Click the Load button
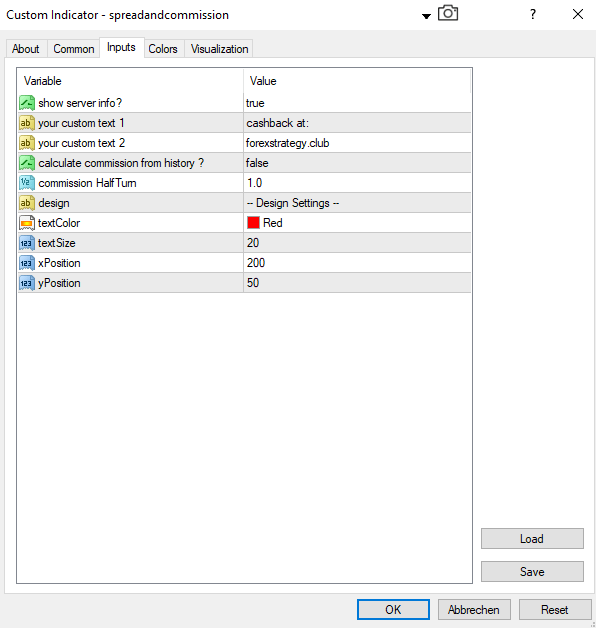This screenshot has width=596, height=628. point(532,539)
